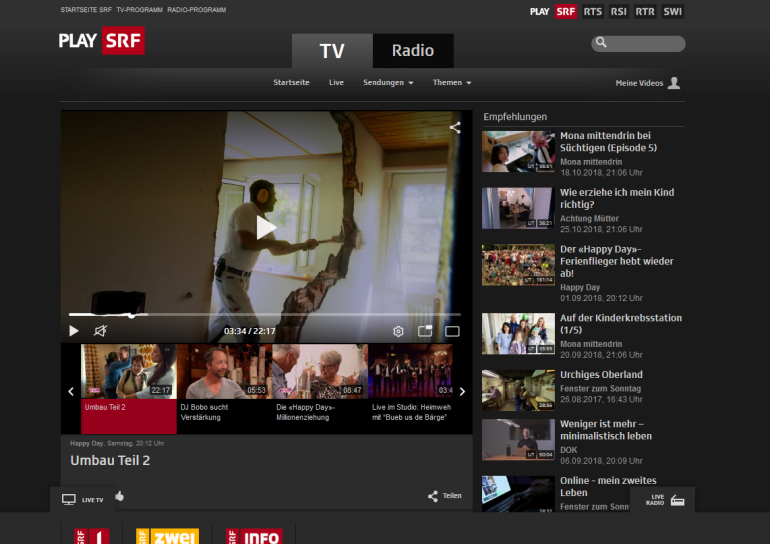This screenshot has height=544, width=770.
Task: Open Weniger ist mehr title link
Action: click(606, 430)
